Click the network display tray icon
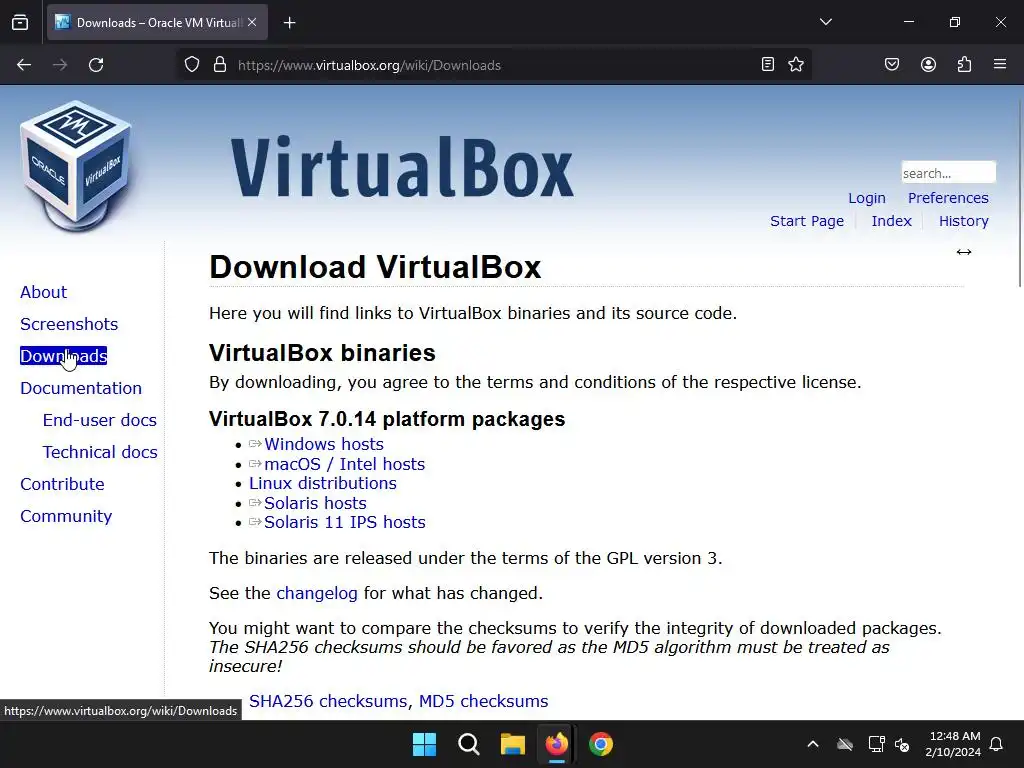This screenshot has height=768, width=1024. (x=876, y=744)
